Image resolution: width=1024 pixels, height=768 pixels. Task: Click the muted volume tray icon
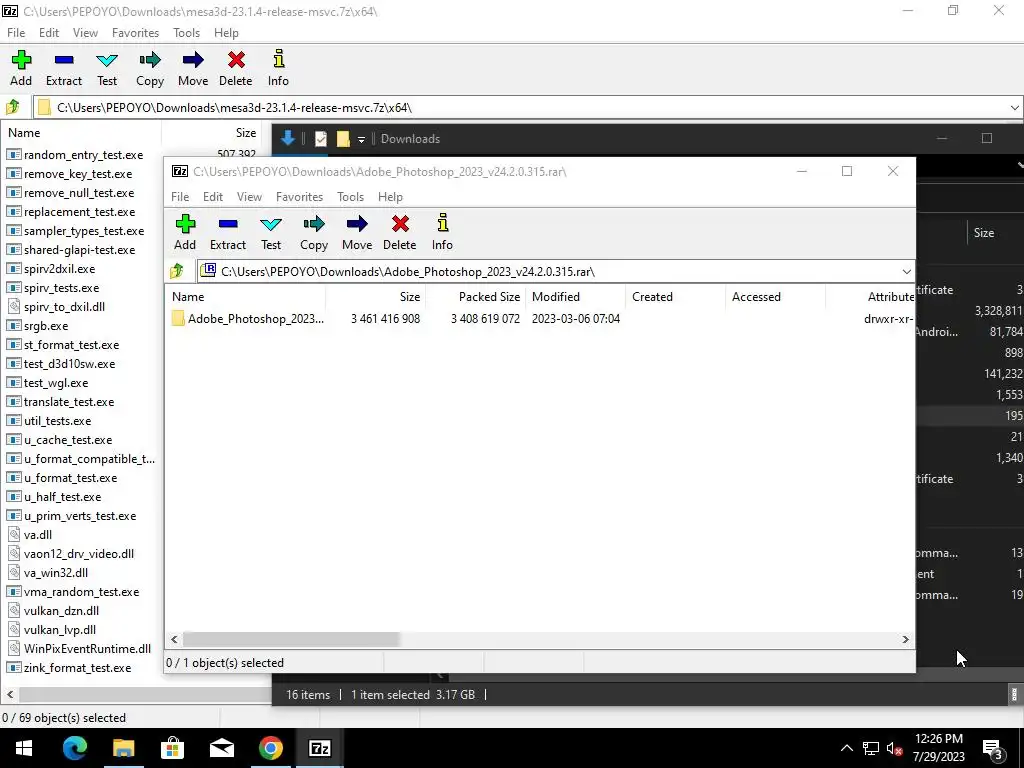895,749
